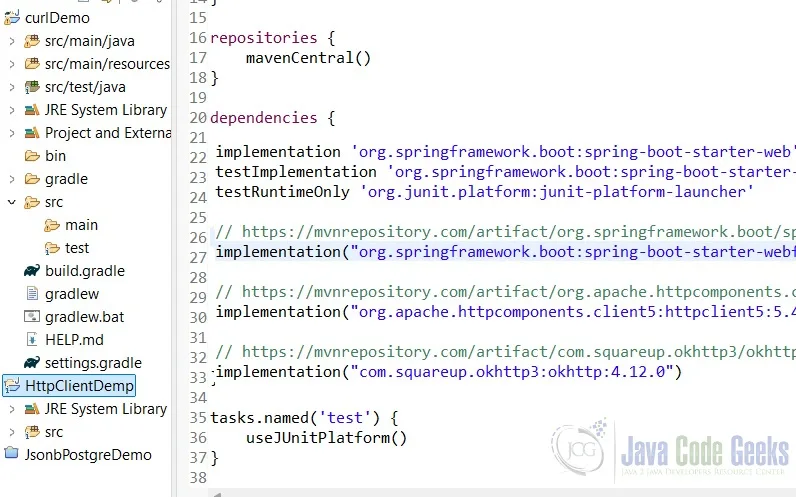Open gradlew.bat file
Screen dimensions: 796x497
84,317
